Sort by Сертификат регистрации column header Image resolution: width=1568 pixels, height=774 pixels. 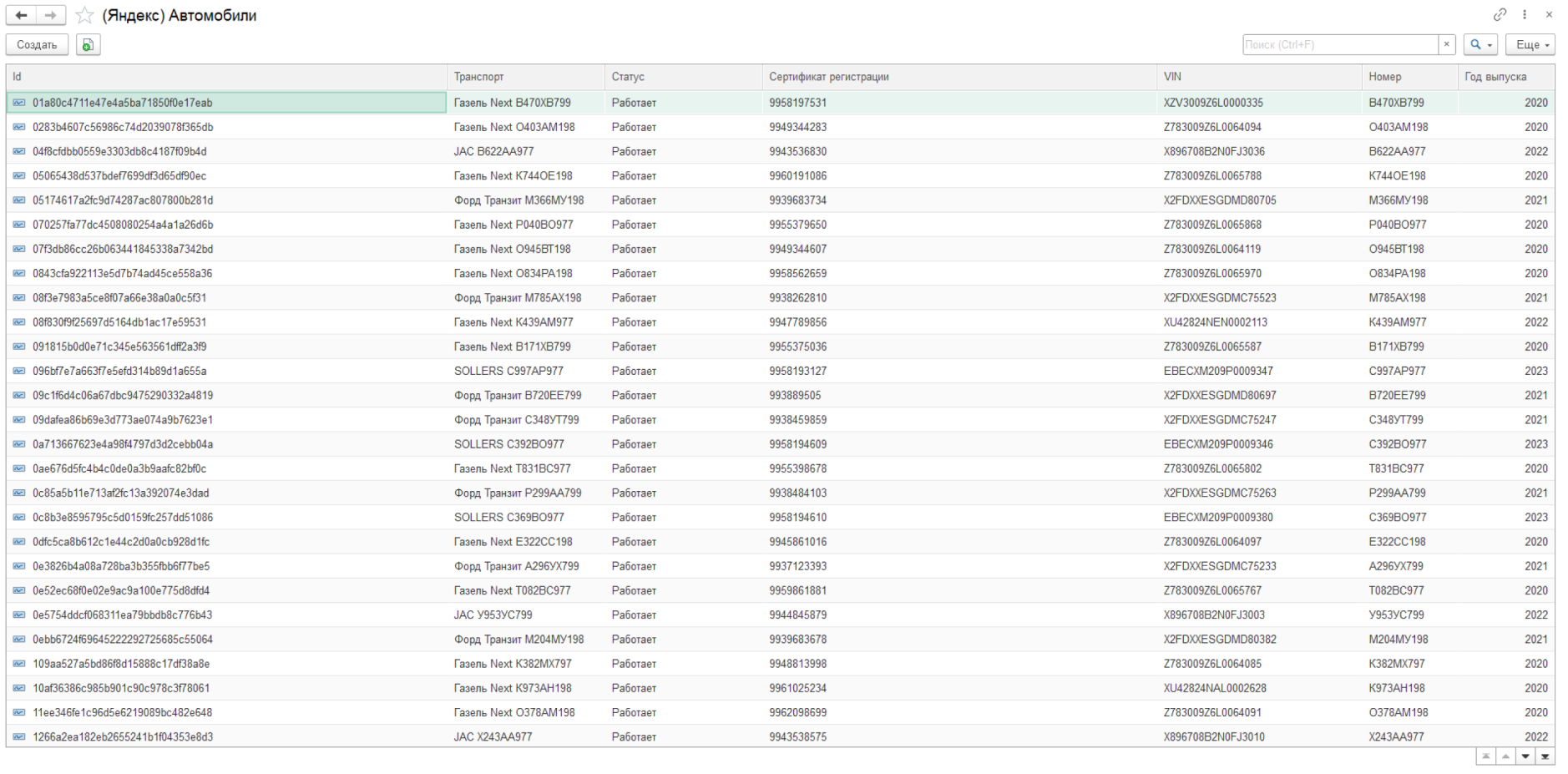(x=959, y=77)
